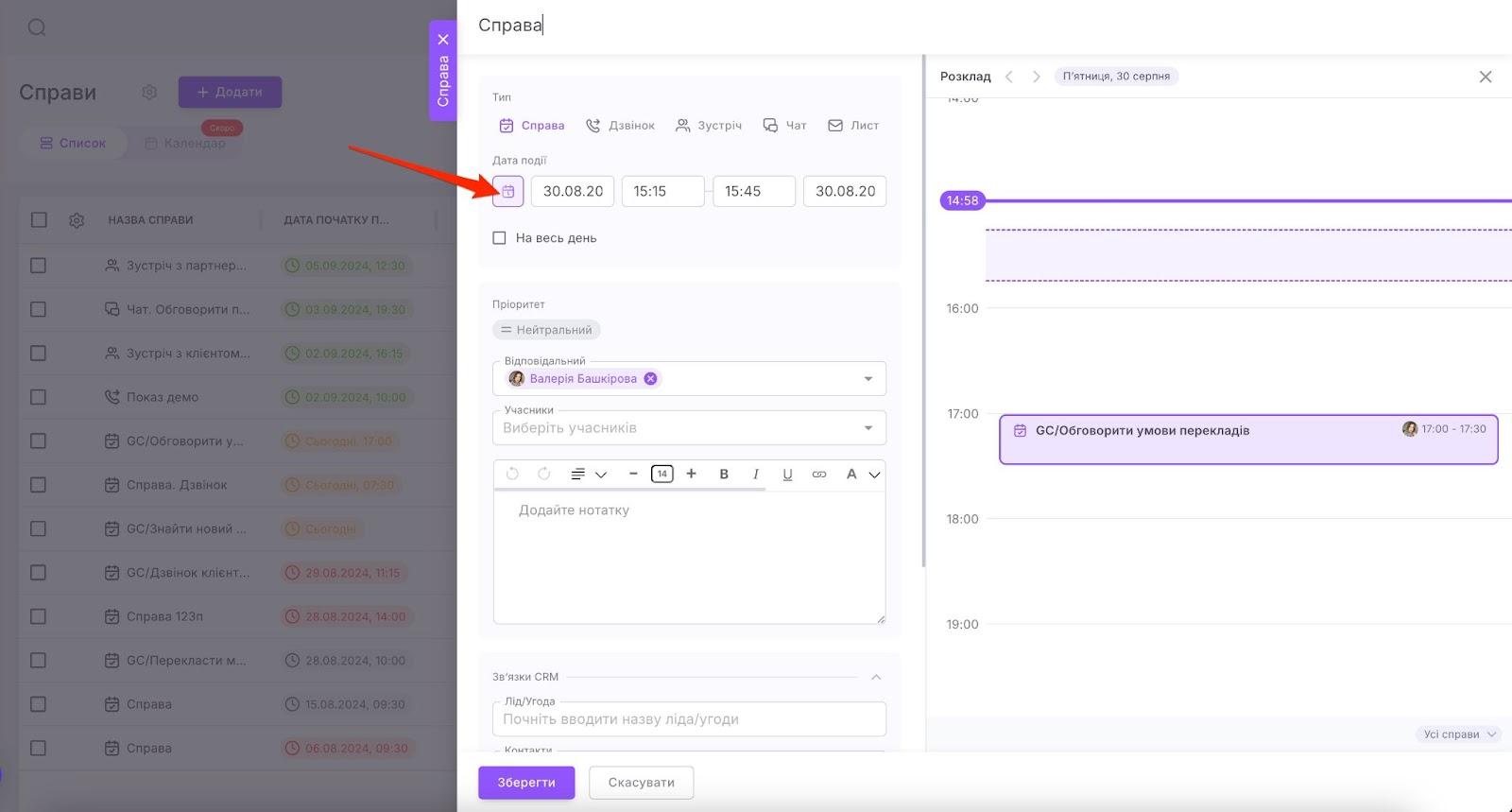Sort by НАЗВА СПРАВИ column header
The height and width of the screenshot is (812, 1512).
pyautogui.click(x=150, y=220)
